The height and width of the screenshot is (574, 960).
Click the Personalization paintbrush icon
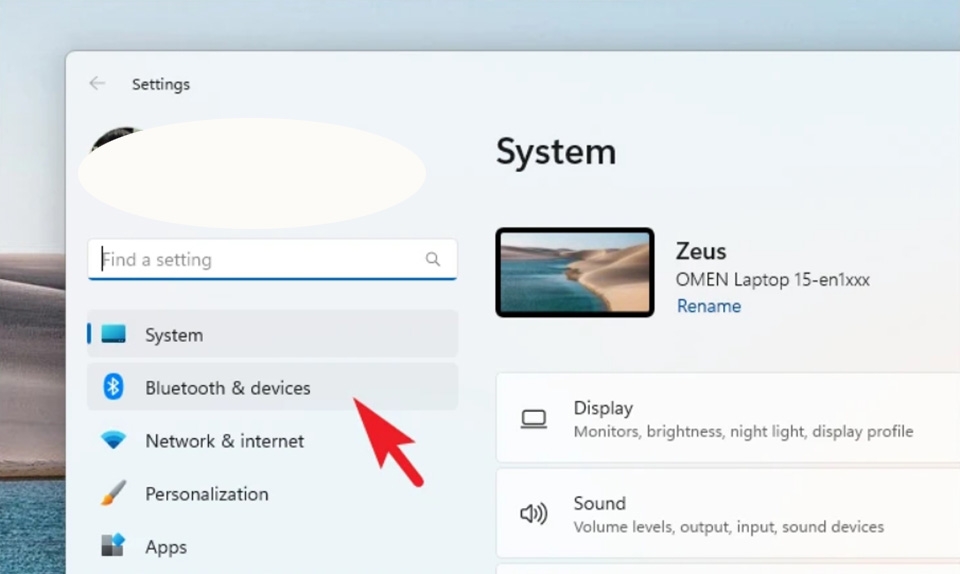pos(113,493)
